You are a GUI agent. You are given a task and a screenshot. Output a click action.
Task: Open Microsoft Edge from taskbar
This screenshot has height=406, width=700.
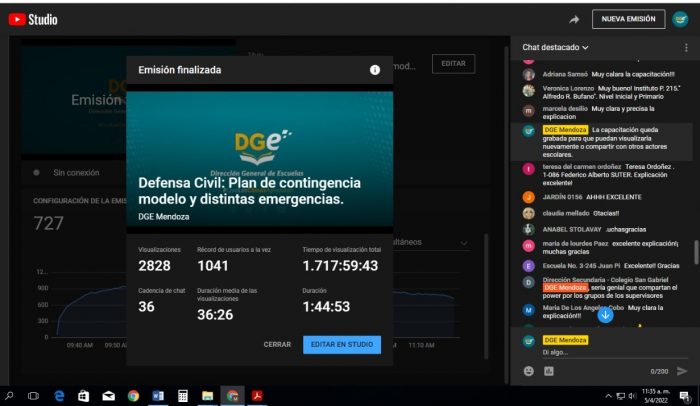(59, 396)
